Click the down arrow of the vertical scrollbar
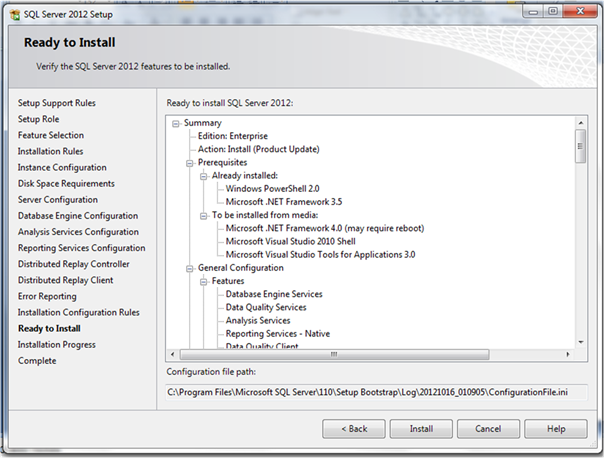This screenshot has height=458, width=604. point(581,342)
